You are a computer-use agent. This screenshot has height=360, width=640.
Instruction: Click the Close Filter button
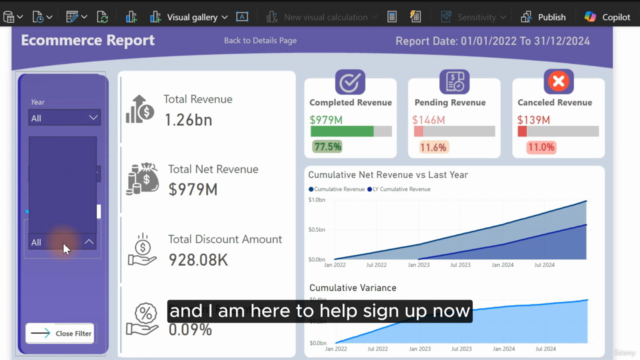[60, 333]
